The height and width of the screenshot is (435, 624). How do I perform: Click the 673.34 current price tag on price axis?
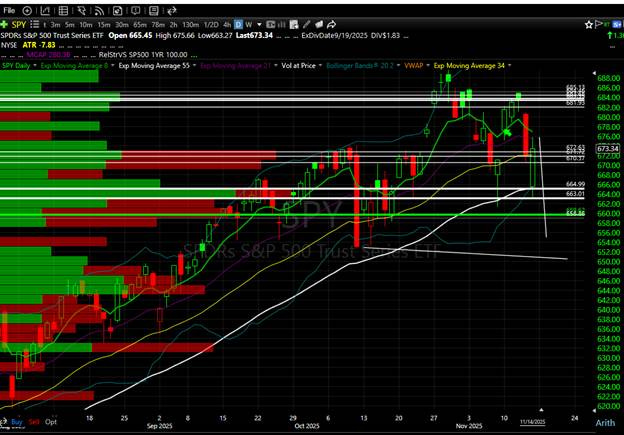coord(608,148)
